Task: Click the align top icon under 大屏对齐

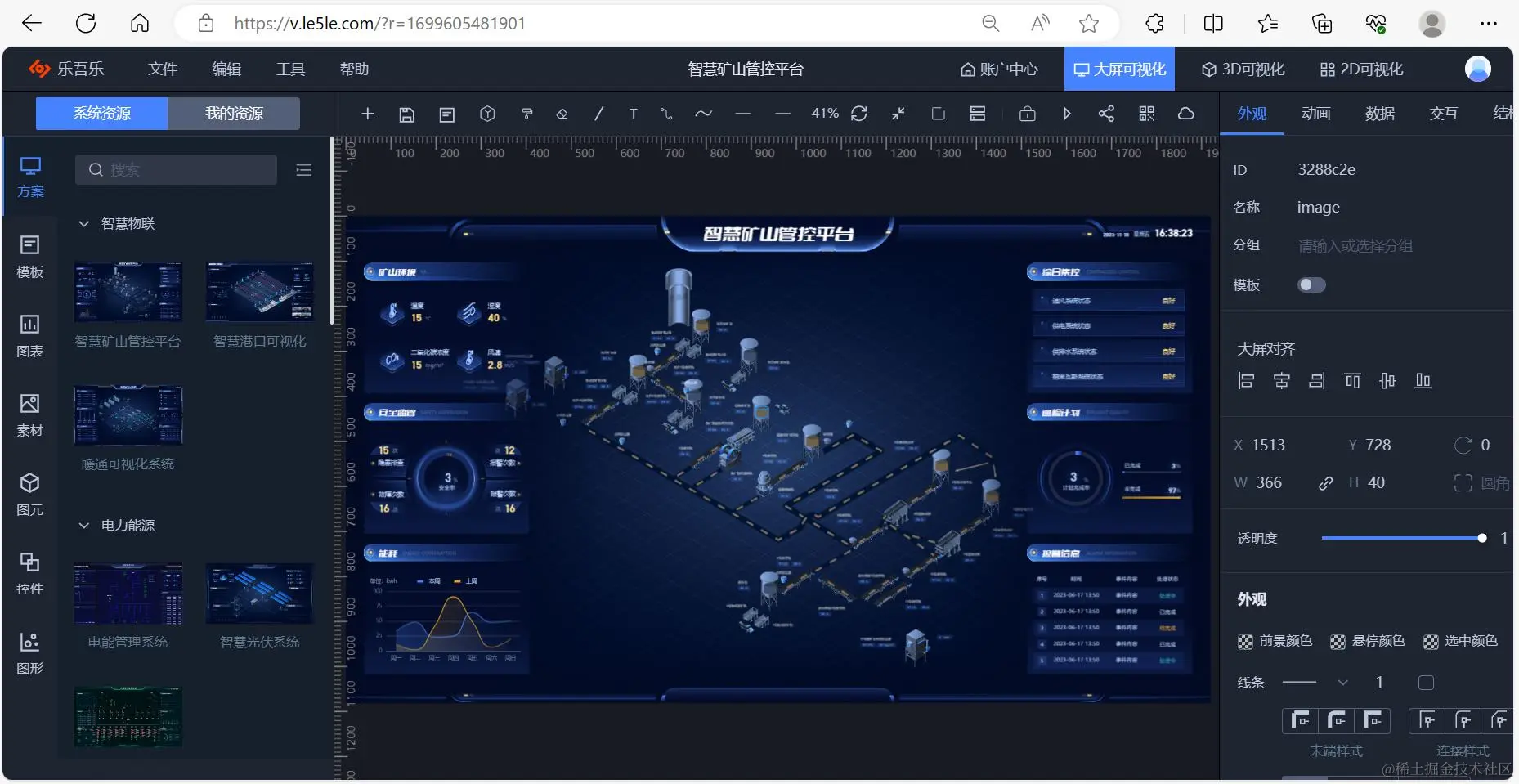Action: click(1352, 381)
